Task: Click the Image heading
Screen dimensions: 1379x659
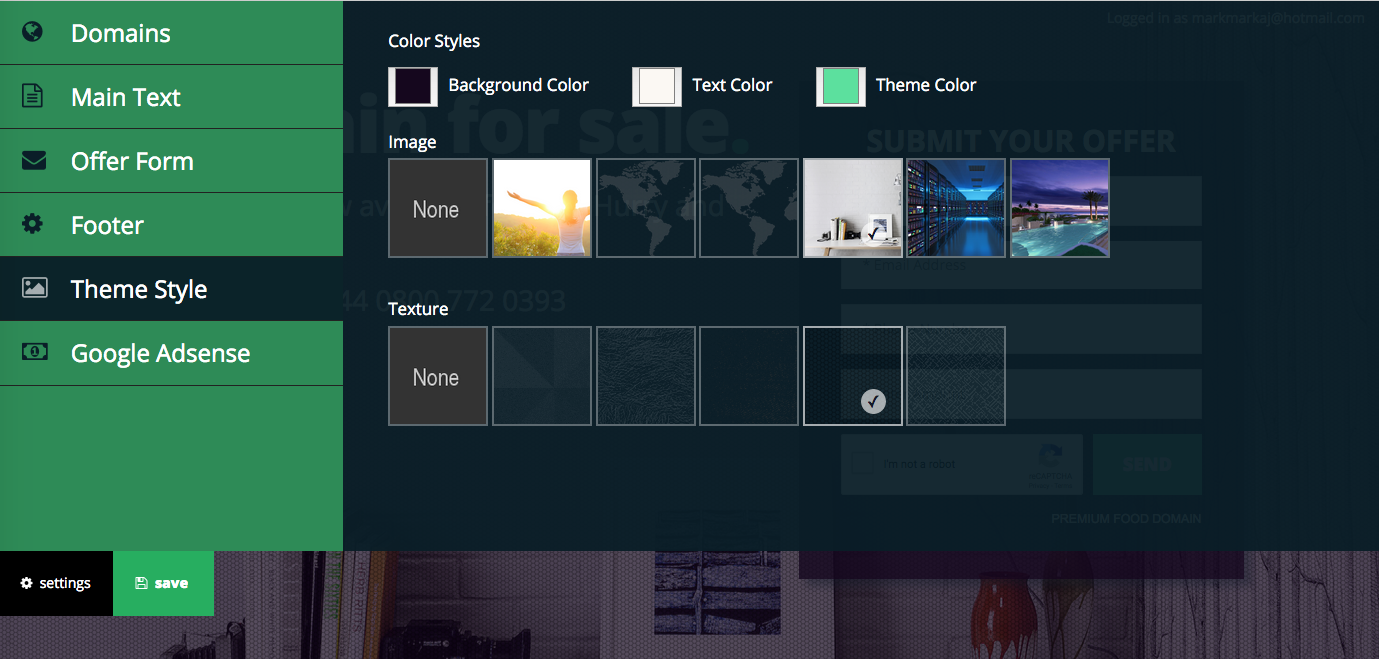Action: 412,142
